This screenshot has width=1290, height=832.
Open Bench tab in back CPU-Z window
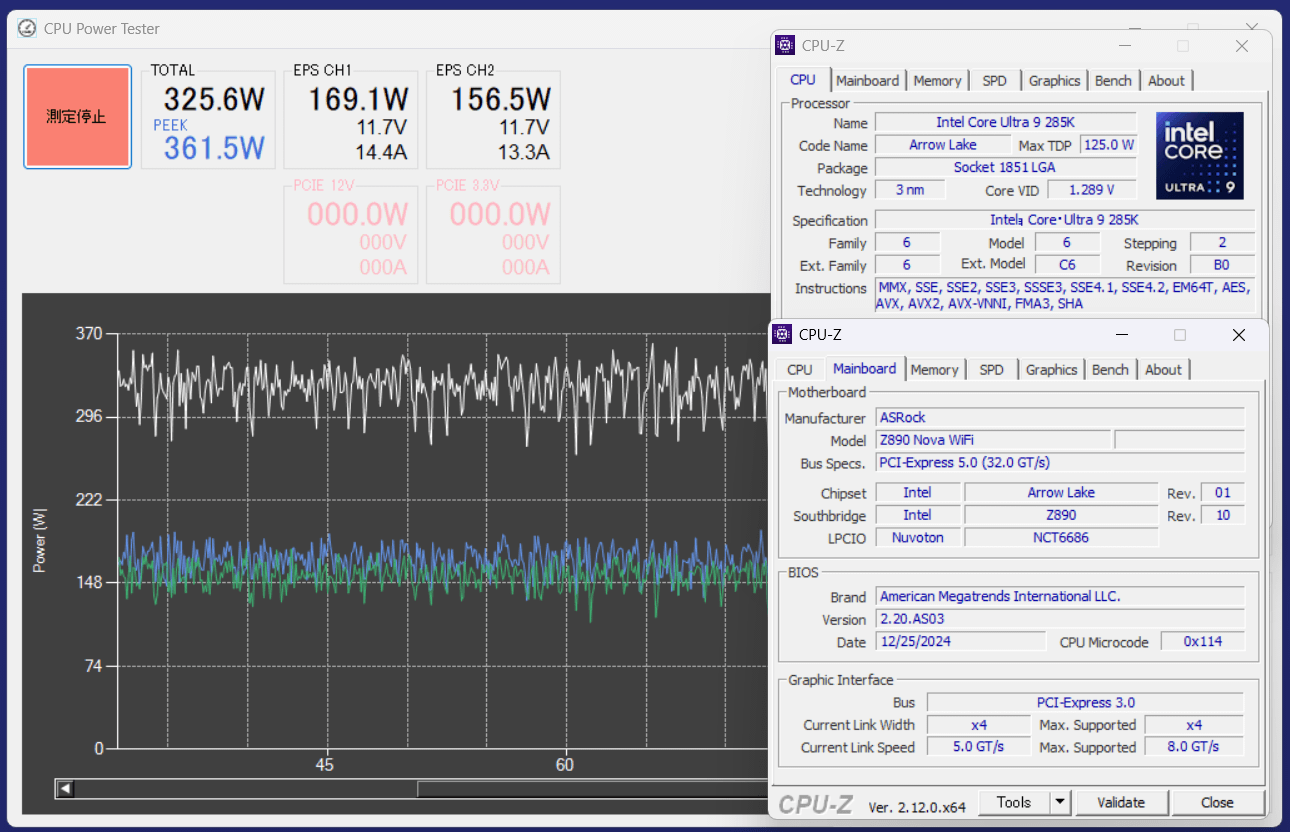coord(1113,81)
